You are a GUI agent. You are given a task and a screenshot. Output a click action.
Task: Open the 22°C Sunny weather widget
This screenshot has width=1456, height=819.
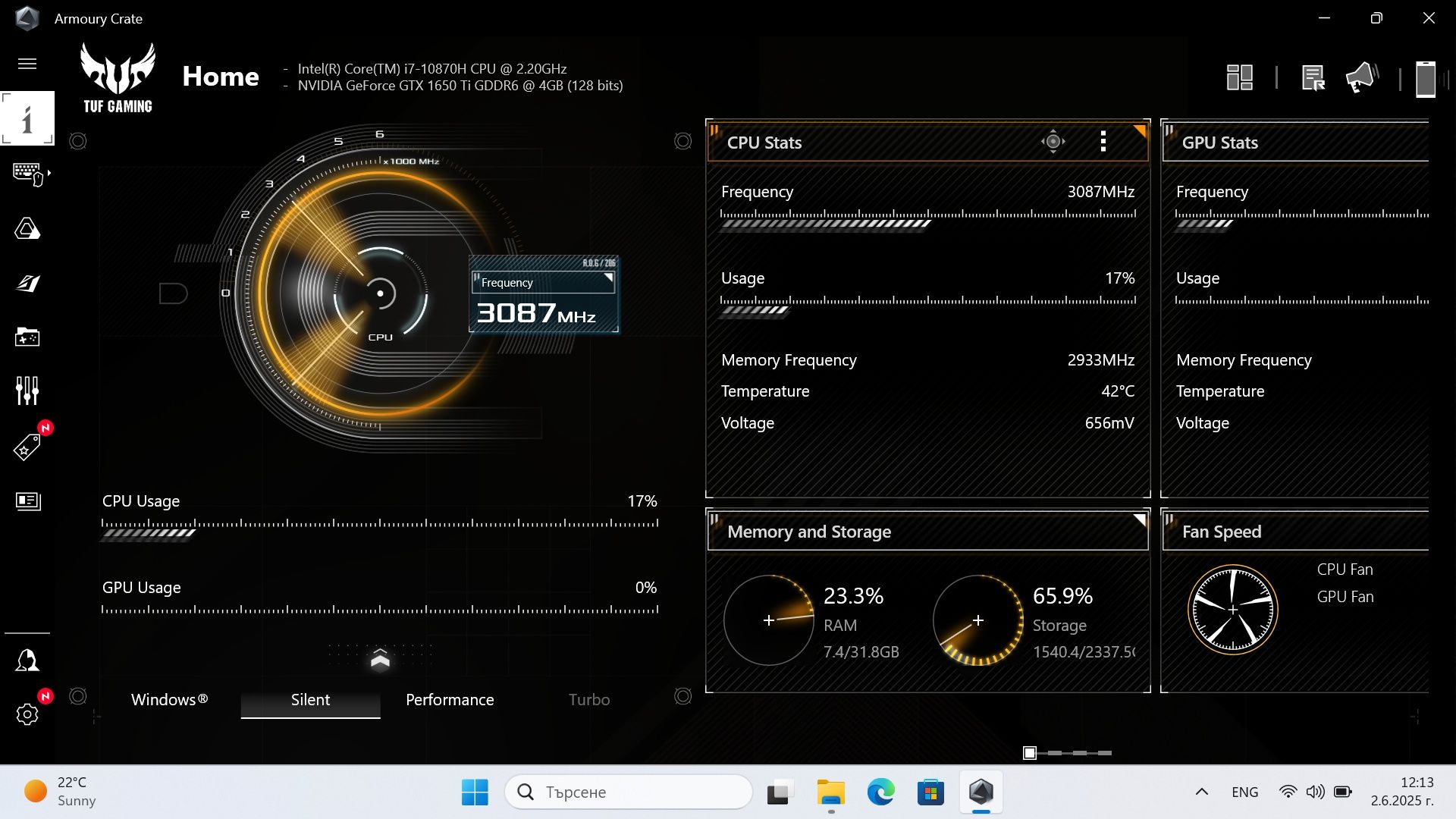(61, 792)
